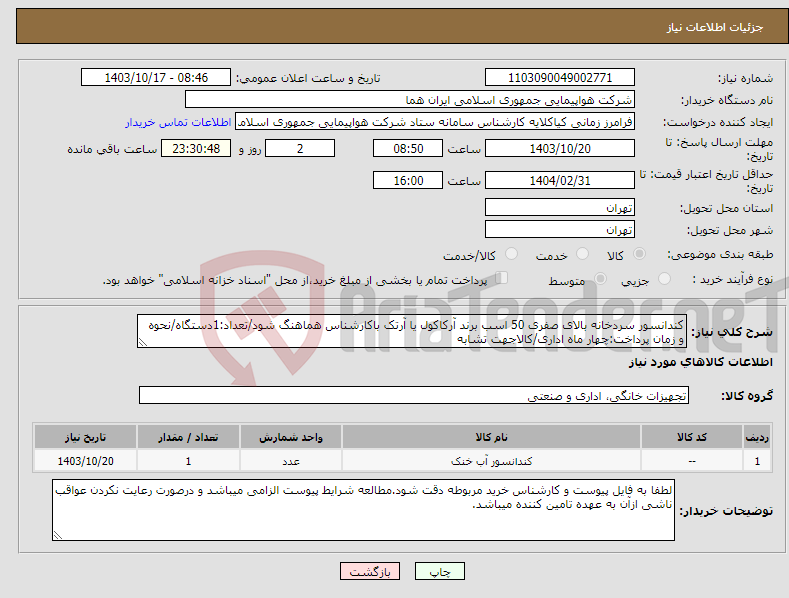Click the announcement date field 1403/10/17 - 08:46
Viewport: 789px width, 598px height.
[x=156, y=78]
